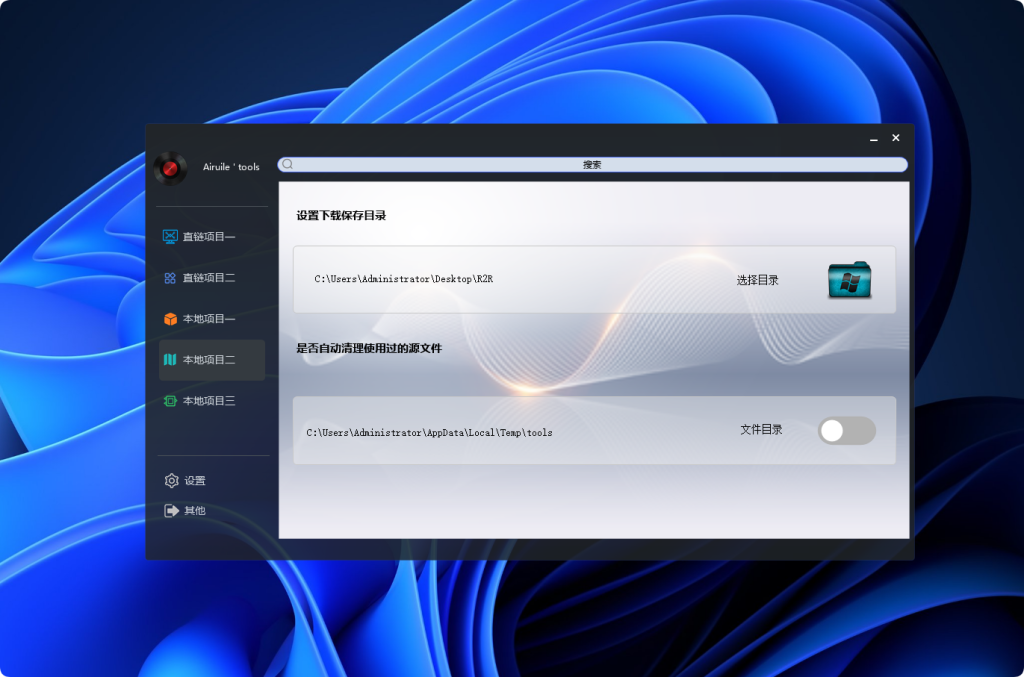The width and height of the screenshot is (1024, 677).
Task: Click the magnifier icon in search bar
Action: coord(287,165)
